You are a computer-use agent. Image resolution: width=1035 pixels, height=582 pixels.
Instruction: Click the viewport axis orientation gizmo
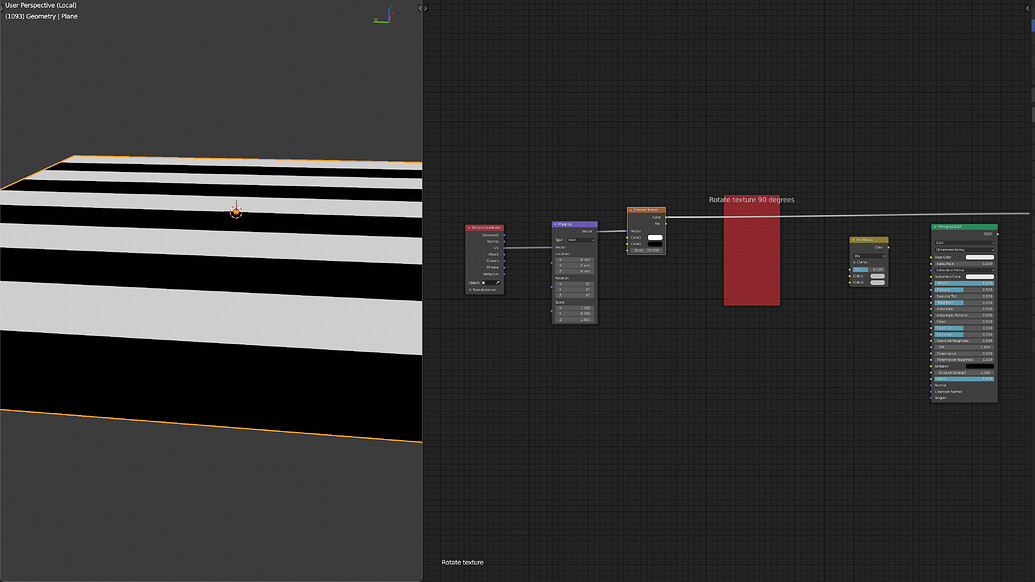384,15
